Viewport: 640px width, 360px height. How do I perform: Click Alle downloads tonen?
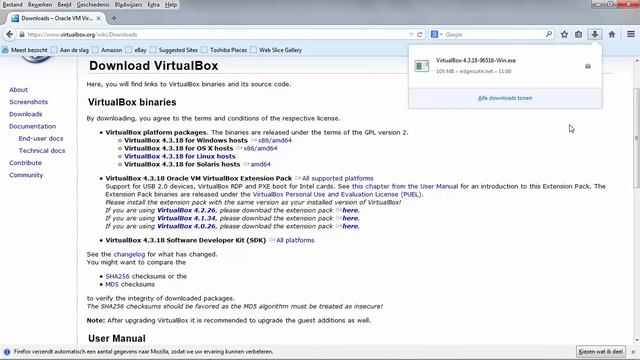click(505, 98)
